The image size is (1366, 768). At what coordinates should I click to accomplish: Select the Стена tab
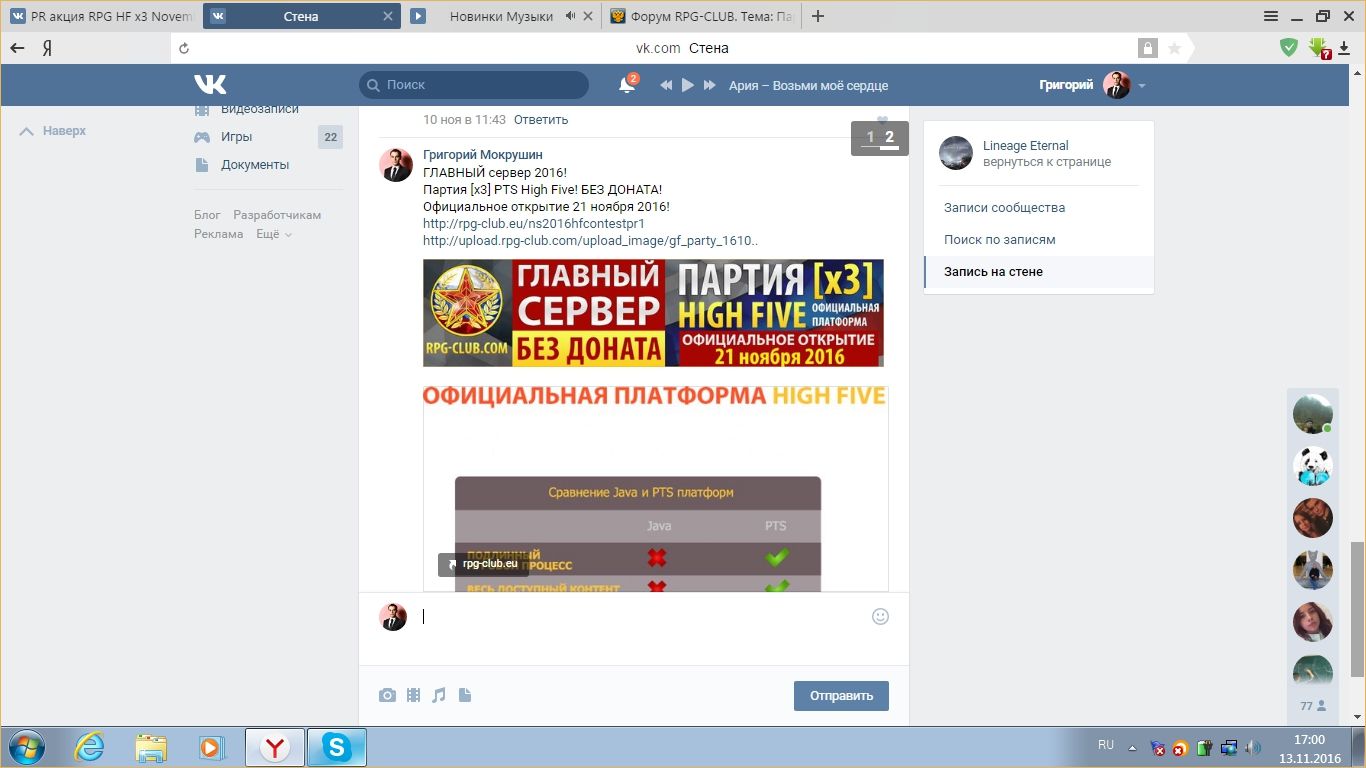click(x=301, y=16)
